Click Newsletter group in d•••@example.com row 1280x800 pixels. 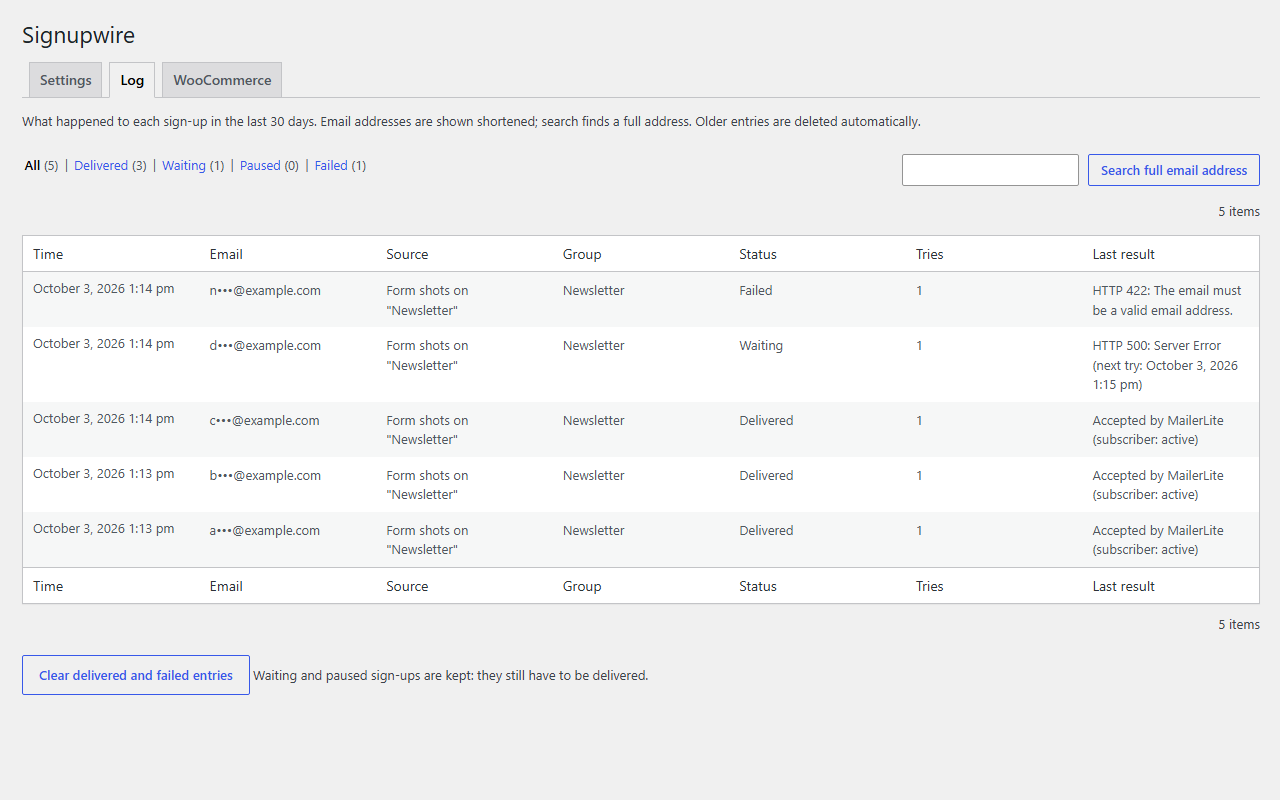point(593,346)
